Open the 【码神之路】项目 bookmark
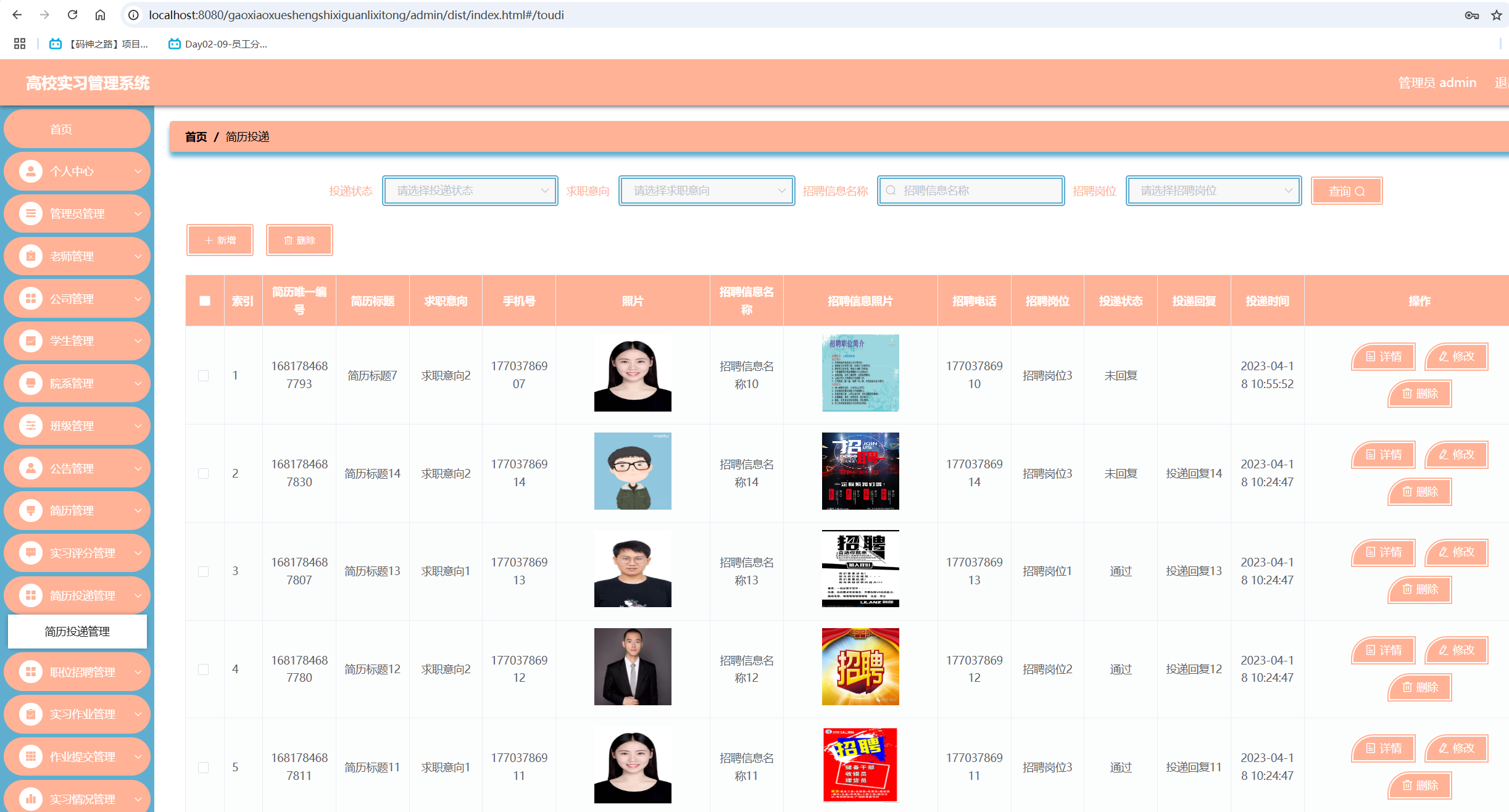This screenshot has width=1509, height=812. [99, 44]
